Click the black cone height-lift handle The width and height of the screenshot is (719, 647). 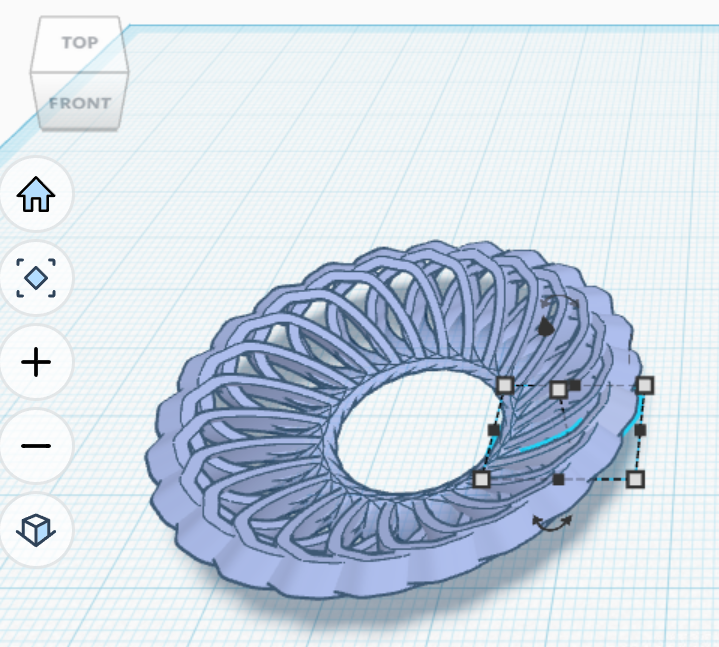click(545, 326)
